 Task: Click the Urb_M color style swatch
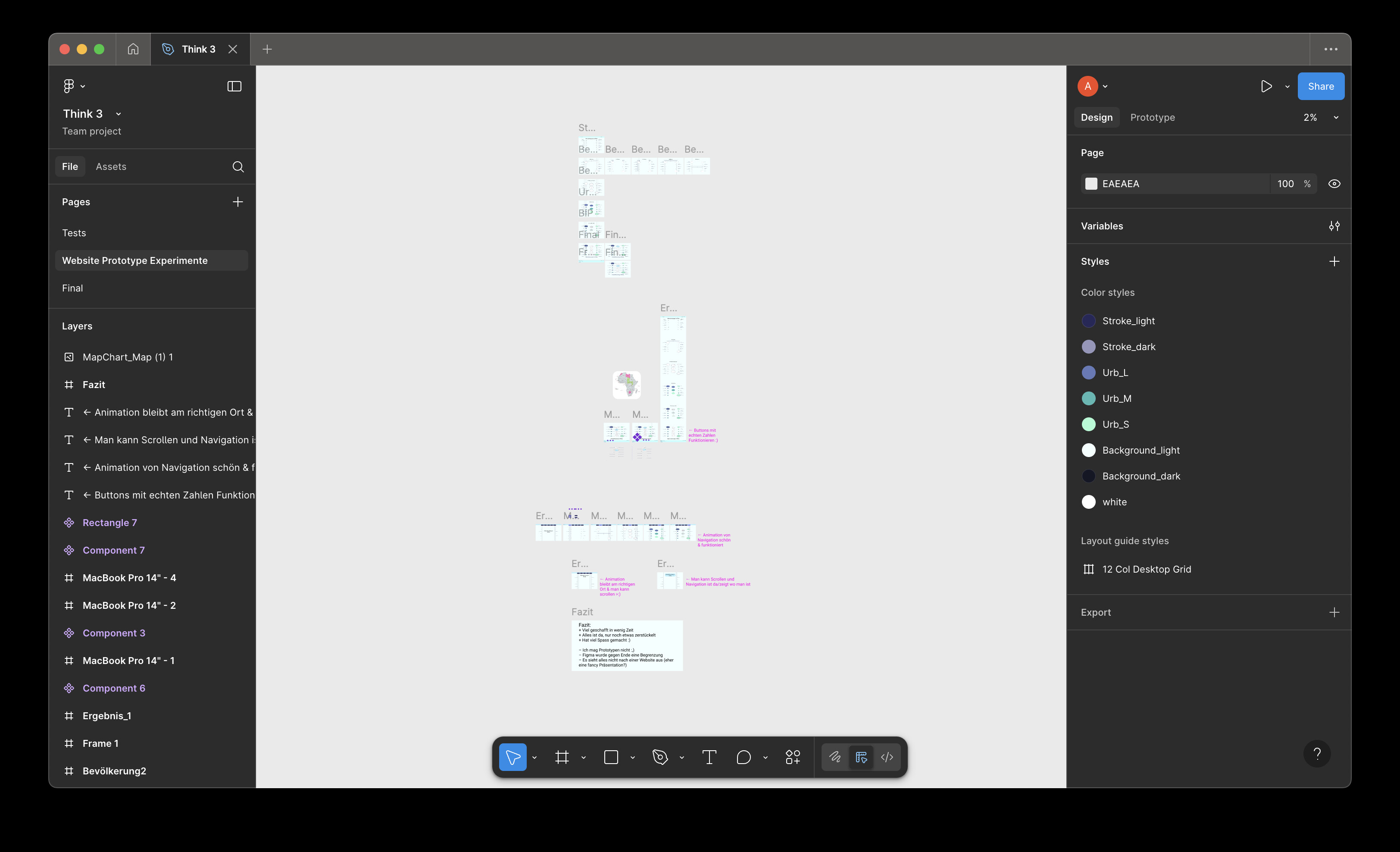pos(1088,398)
